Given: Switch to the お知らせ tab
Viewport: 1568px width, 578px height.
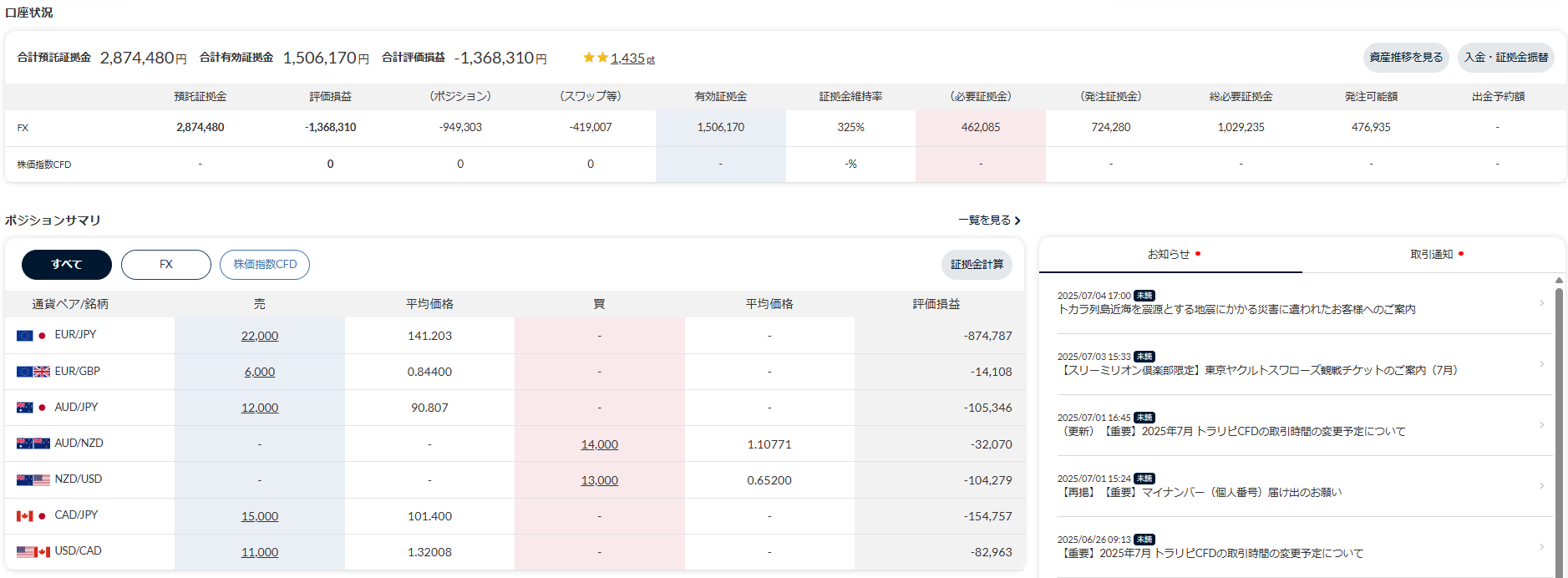Looking at the screenshot, I should (x=1170, y=255).
